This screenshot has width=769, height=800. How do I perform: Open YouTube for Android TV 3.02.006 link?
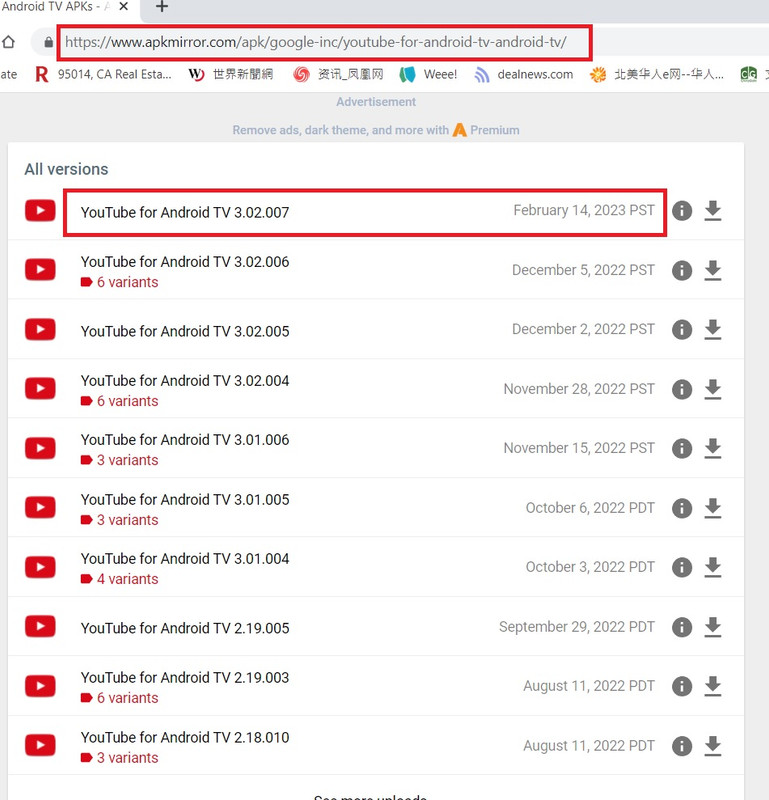click(185, 262)
